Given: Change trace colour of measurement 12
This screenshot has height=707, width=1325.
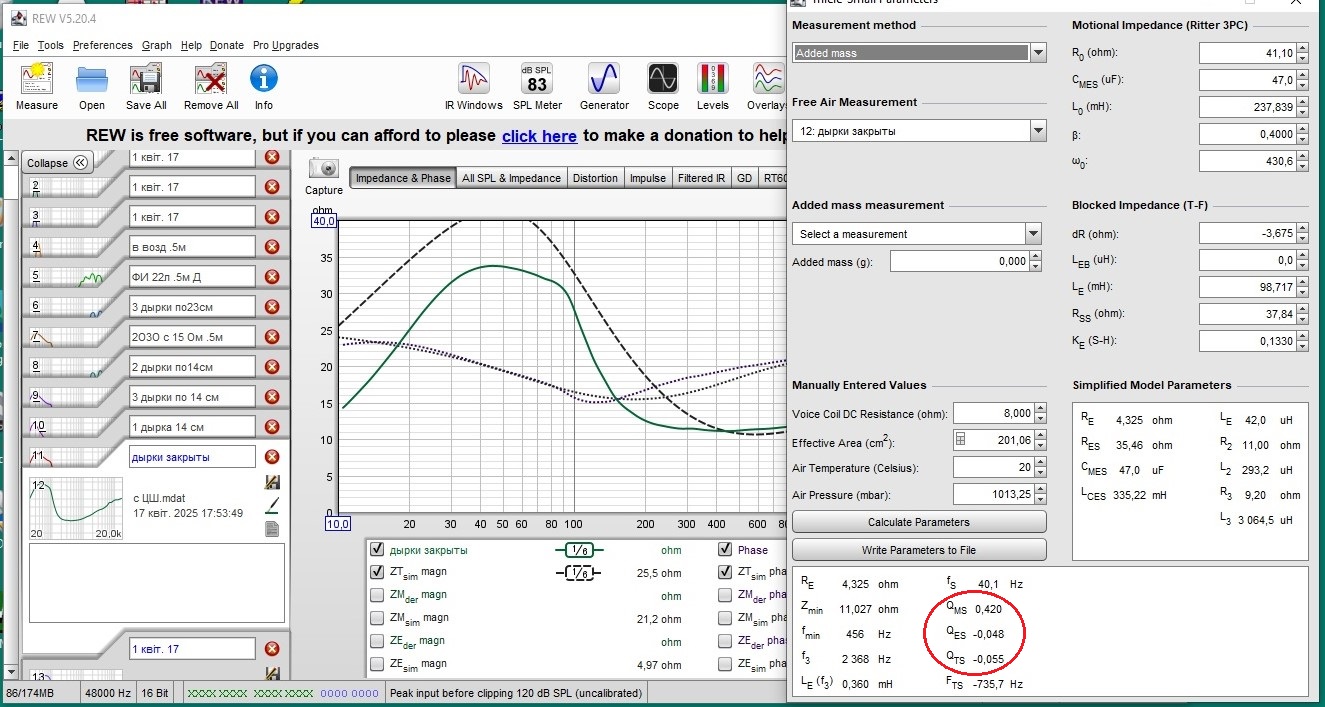Looking at the screenshot, I should [271, 506].
